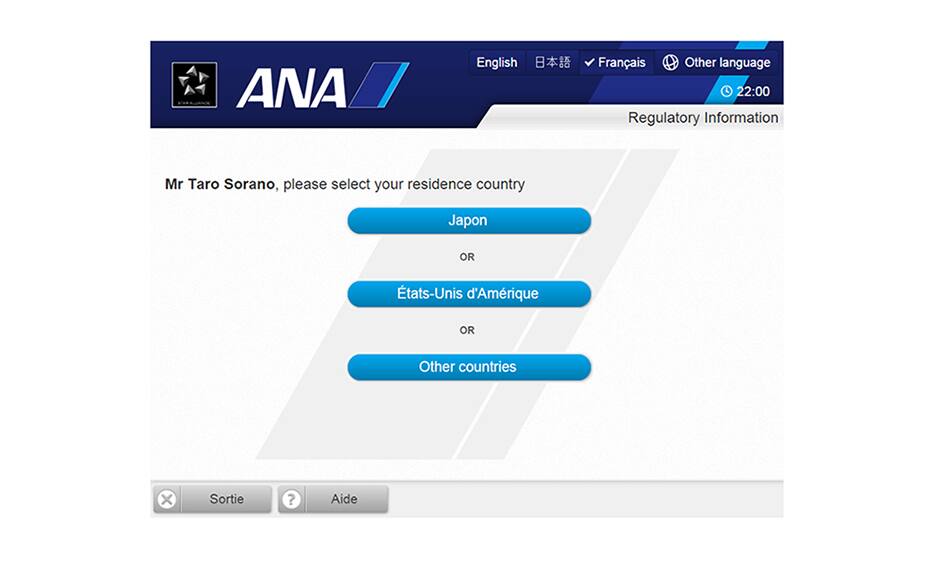The height and width of the screenshot is (575, 930).
Task: Click the passenger name Mr Taro Sorano
Action: tap(221, 184)
